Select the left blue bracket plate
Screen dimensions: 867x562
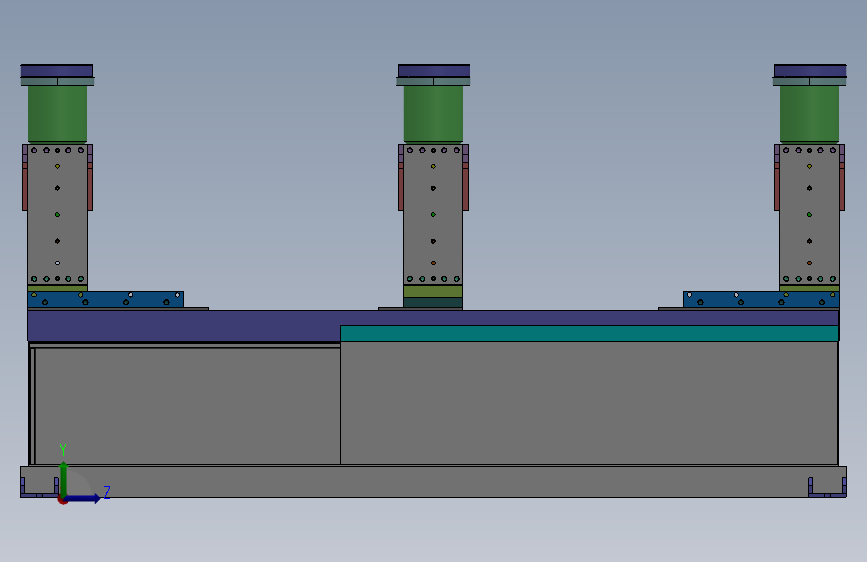point(106,299)
